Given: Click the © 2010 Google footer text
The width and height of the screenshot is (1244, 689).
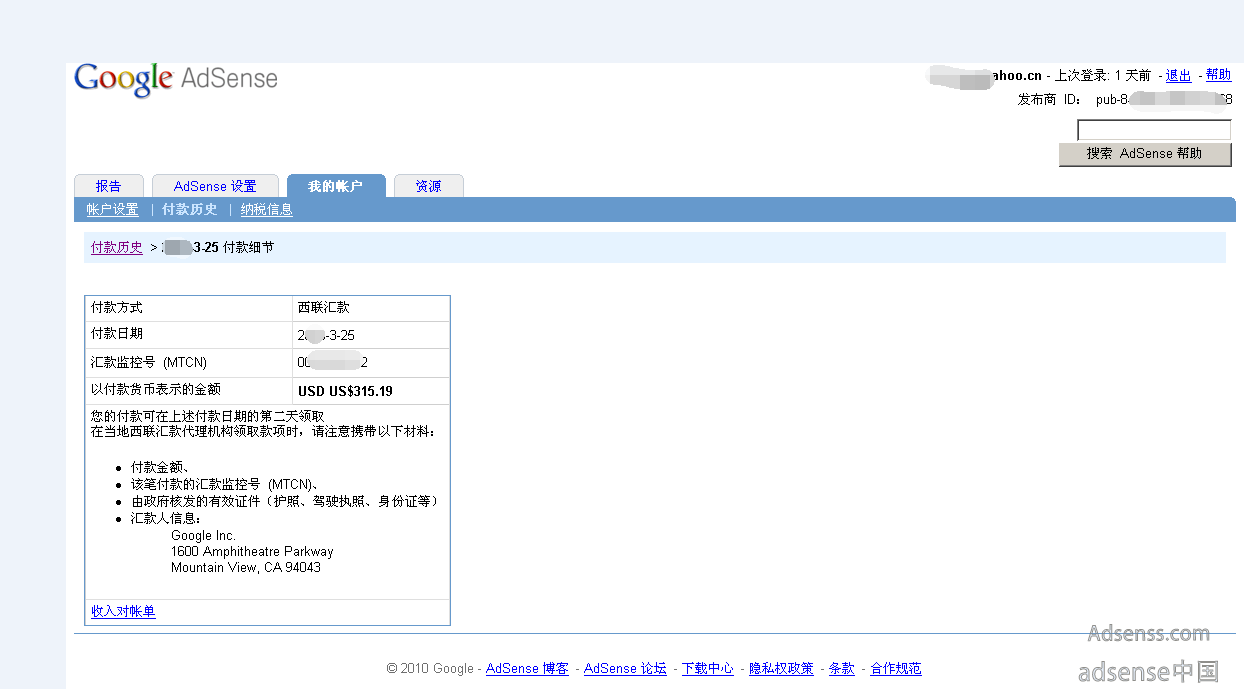Looking at the screenshot, I should click(x=430, y=669).
